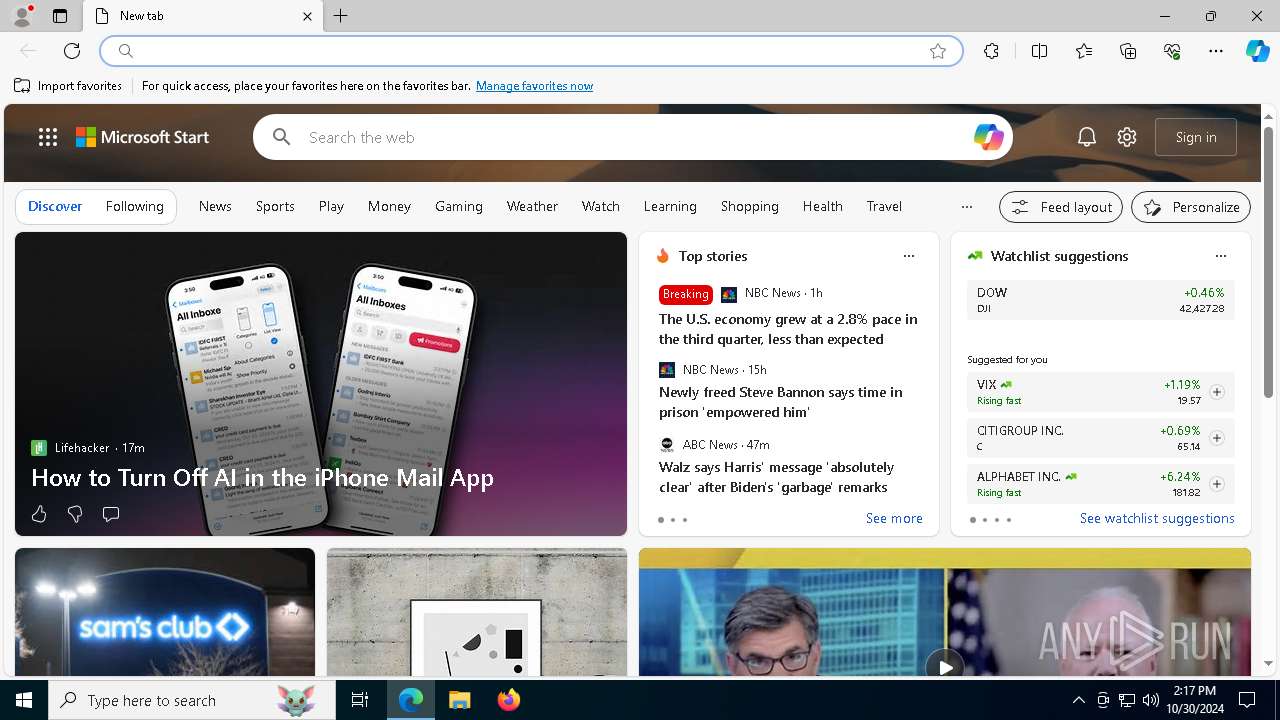Open the Collections icon
1280x720 pixels.
[x=1128, y=51]
